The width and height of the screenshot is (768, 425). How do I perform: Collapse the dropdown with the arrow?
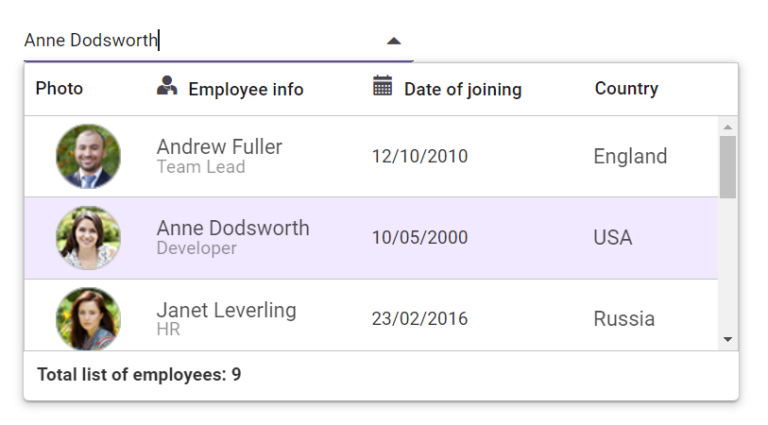tap(394, 41)
